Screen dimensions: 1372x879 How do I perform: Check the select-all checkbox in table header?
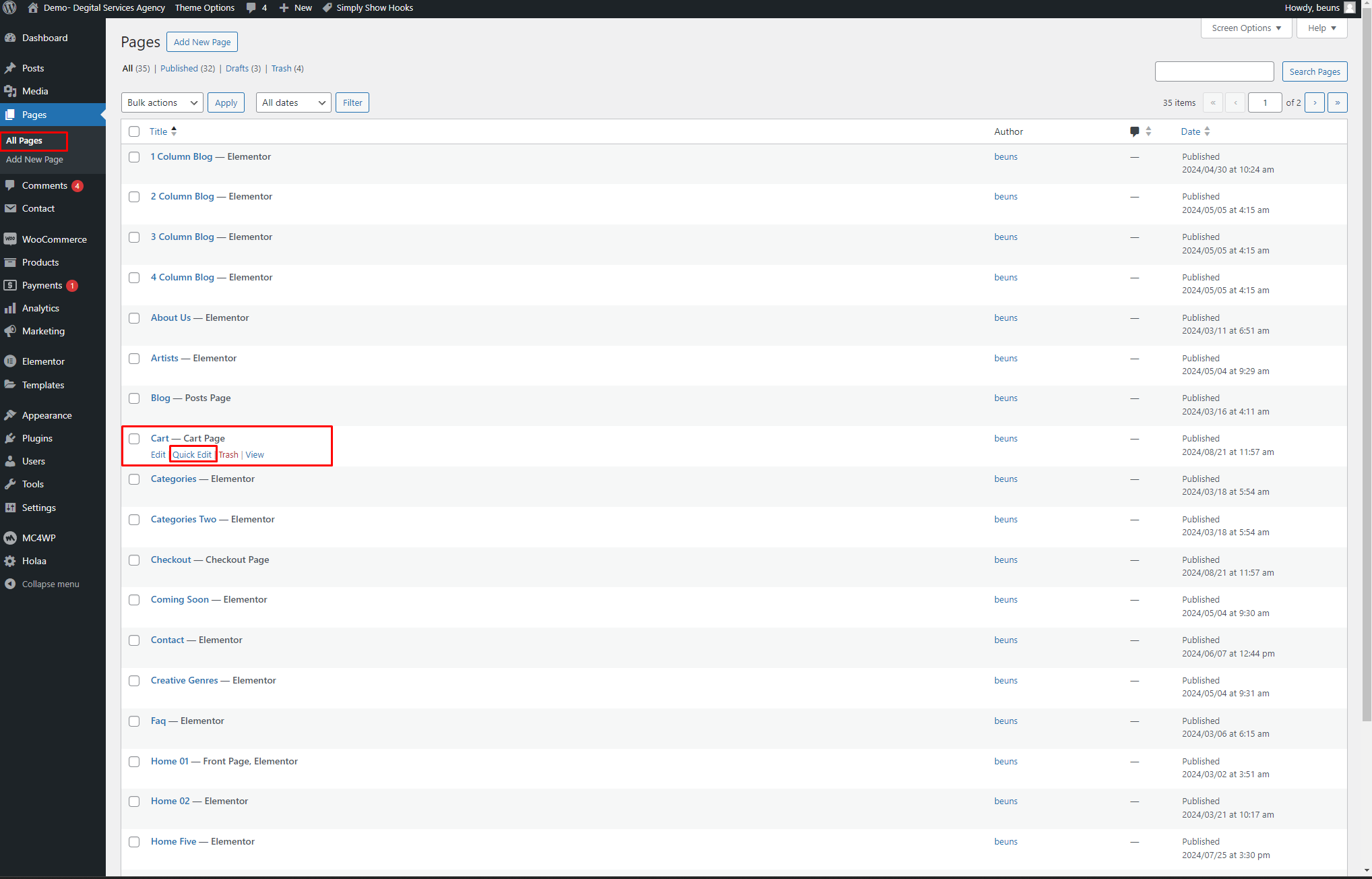pyautogui.click(x=134, y=131)
